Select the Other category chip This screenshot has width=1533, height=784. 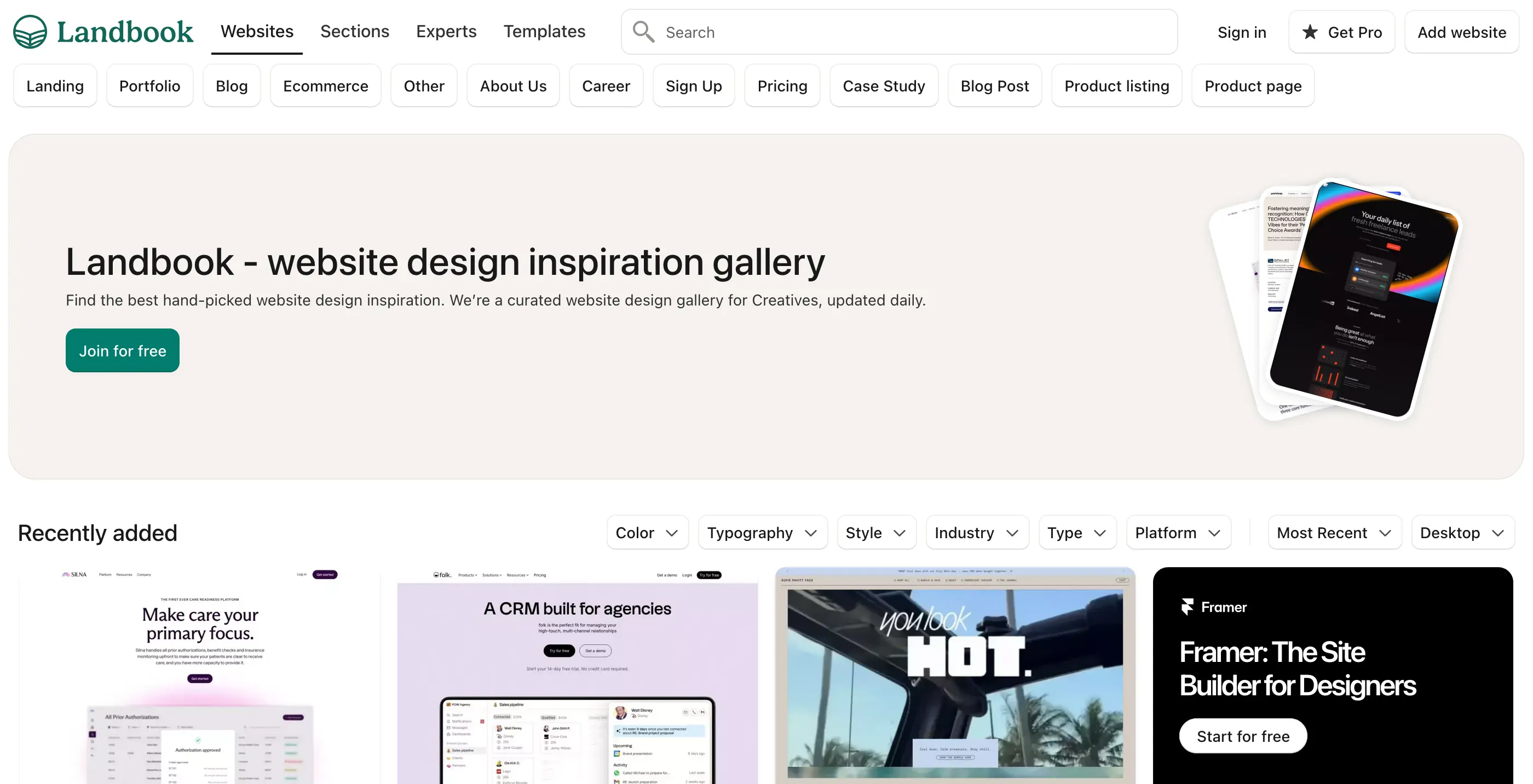424,86
